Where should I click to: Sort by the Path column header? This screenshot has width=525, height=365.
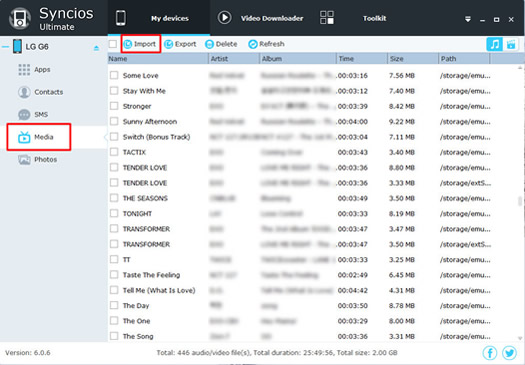pyautogui.click(x=464, y=59)
